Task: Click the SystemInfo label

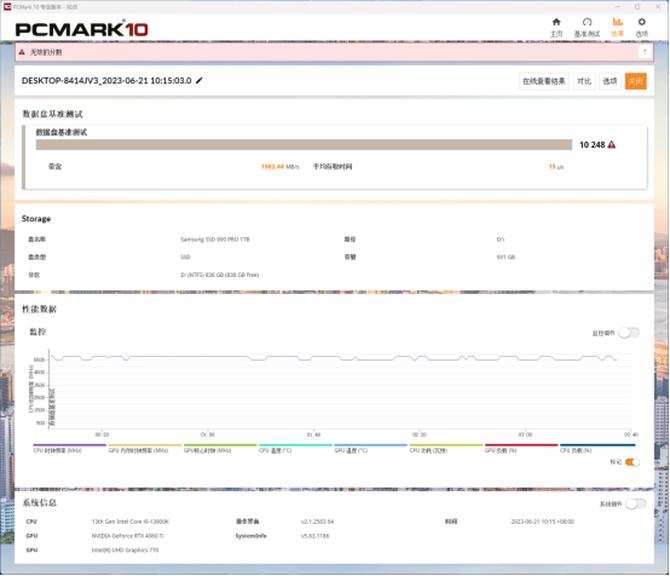Action: 251,536
